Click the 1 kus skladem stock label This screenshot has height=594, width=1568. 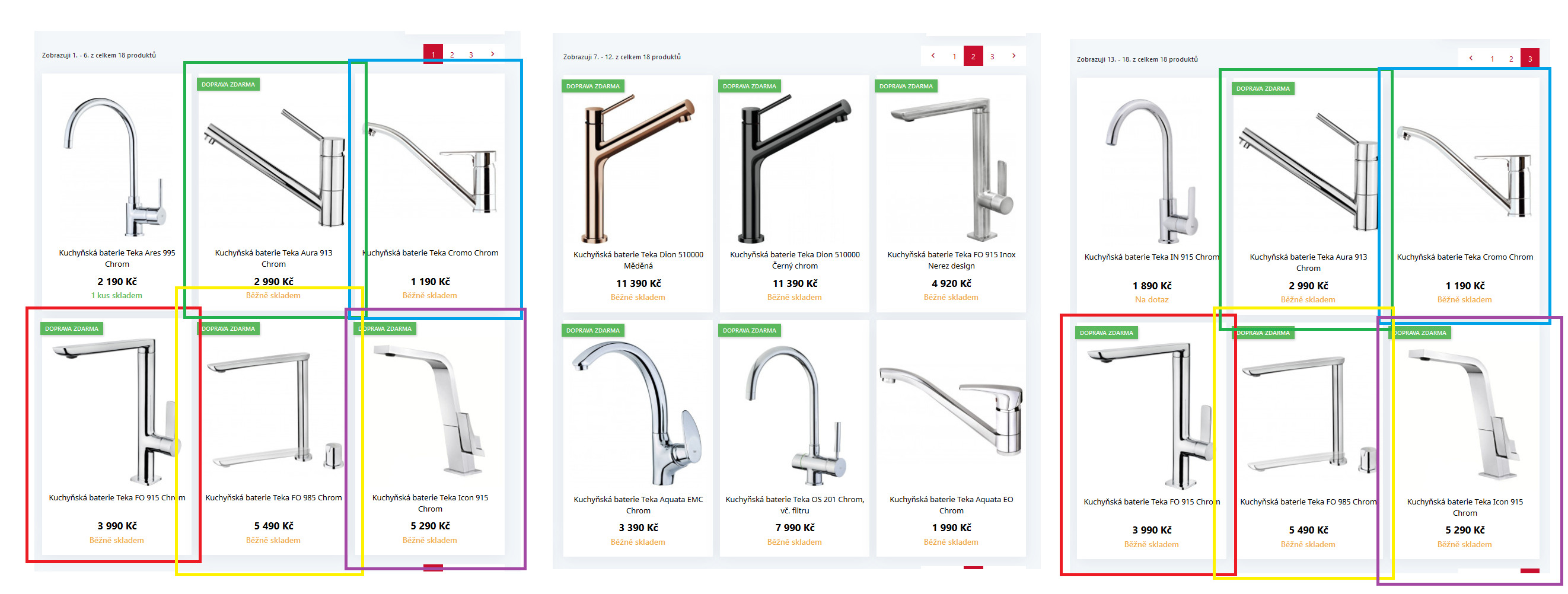tap(116, 295)
